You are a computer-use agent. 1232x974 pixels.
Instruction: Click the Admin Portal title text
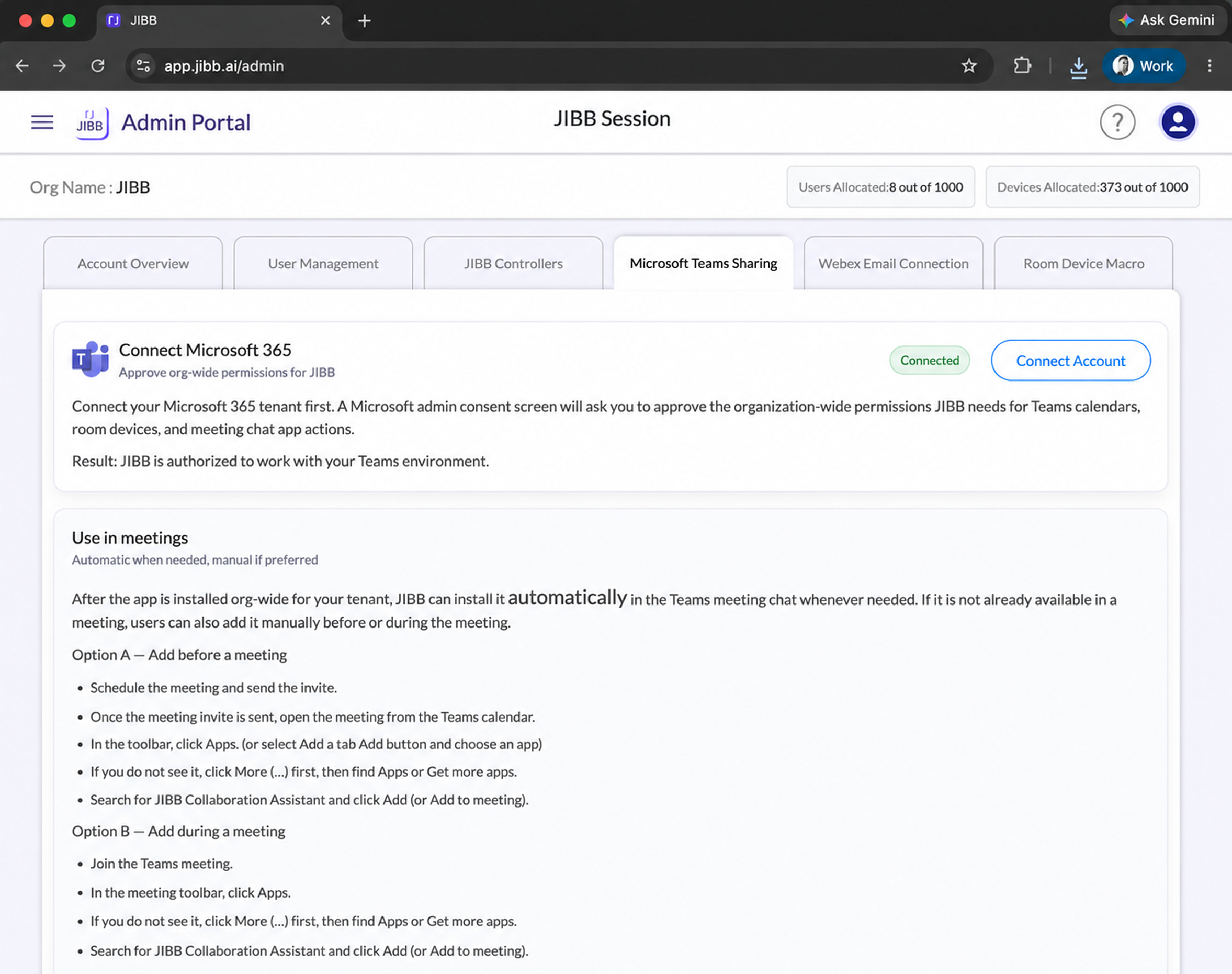click(186, 122)
